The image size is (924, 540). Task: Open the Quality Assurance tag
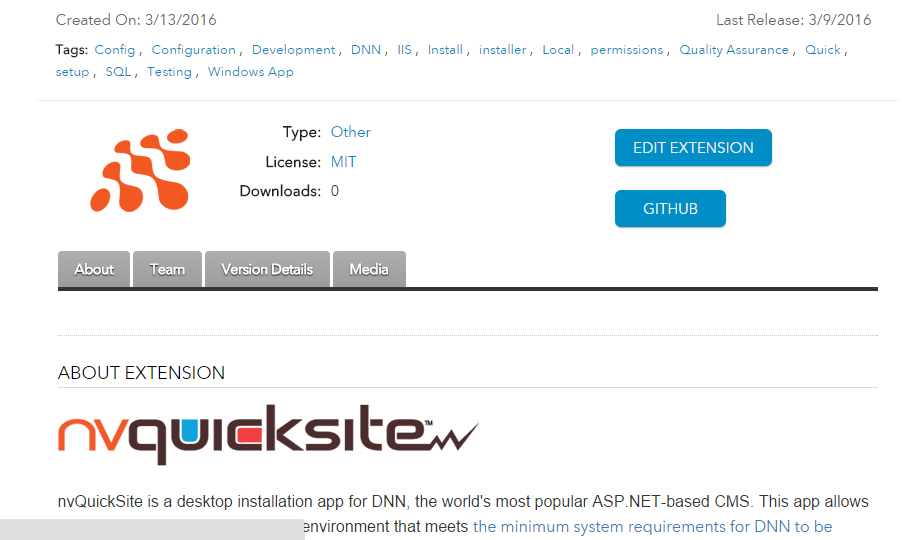pos(734,50)
